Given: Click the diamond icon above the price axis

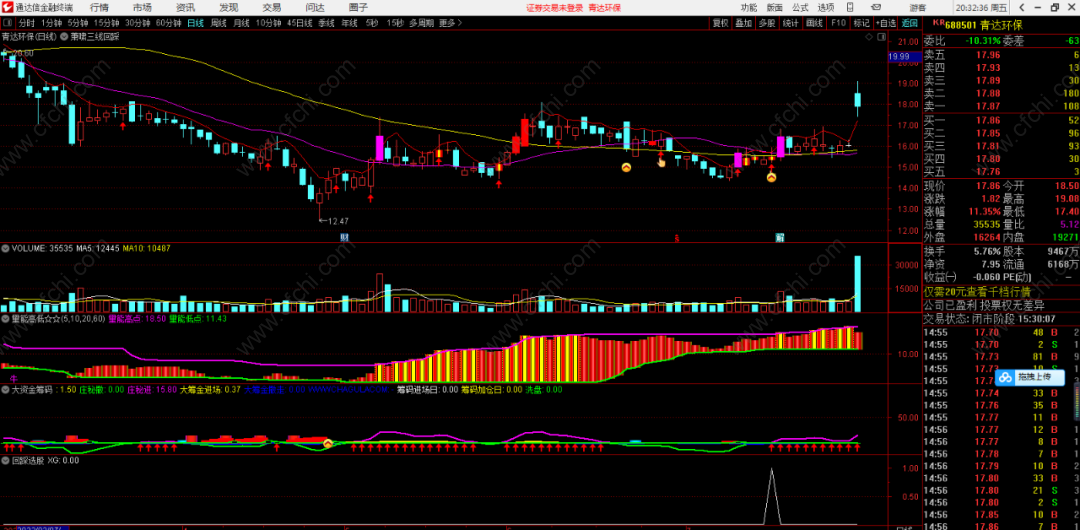Looking at the screenshot, I should pyautogui.click(x=869, y=36).
